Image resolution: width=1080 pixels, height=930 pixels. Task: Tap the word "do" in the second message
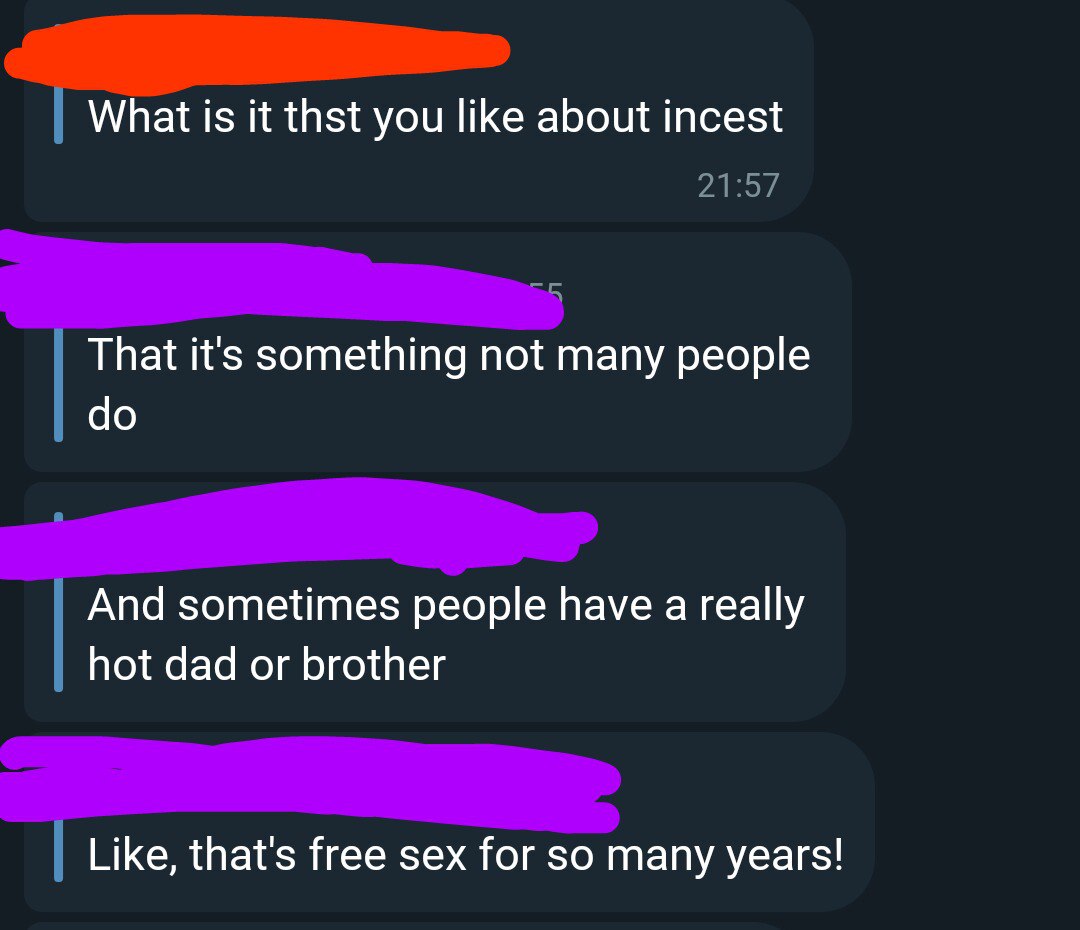click(112, 415)
